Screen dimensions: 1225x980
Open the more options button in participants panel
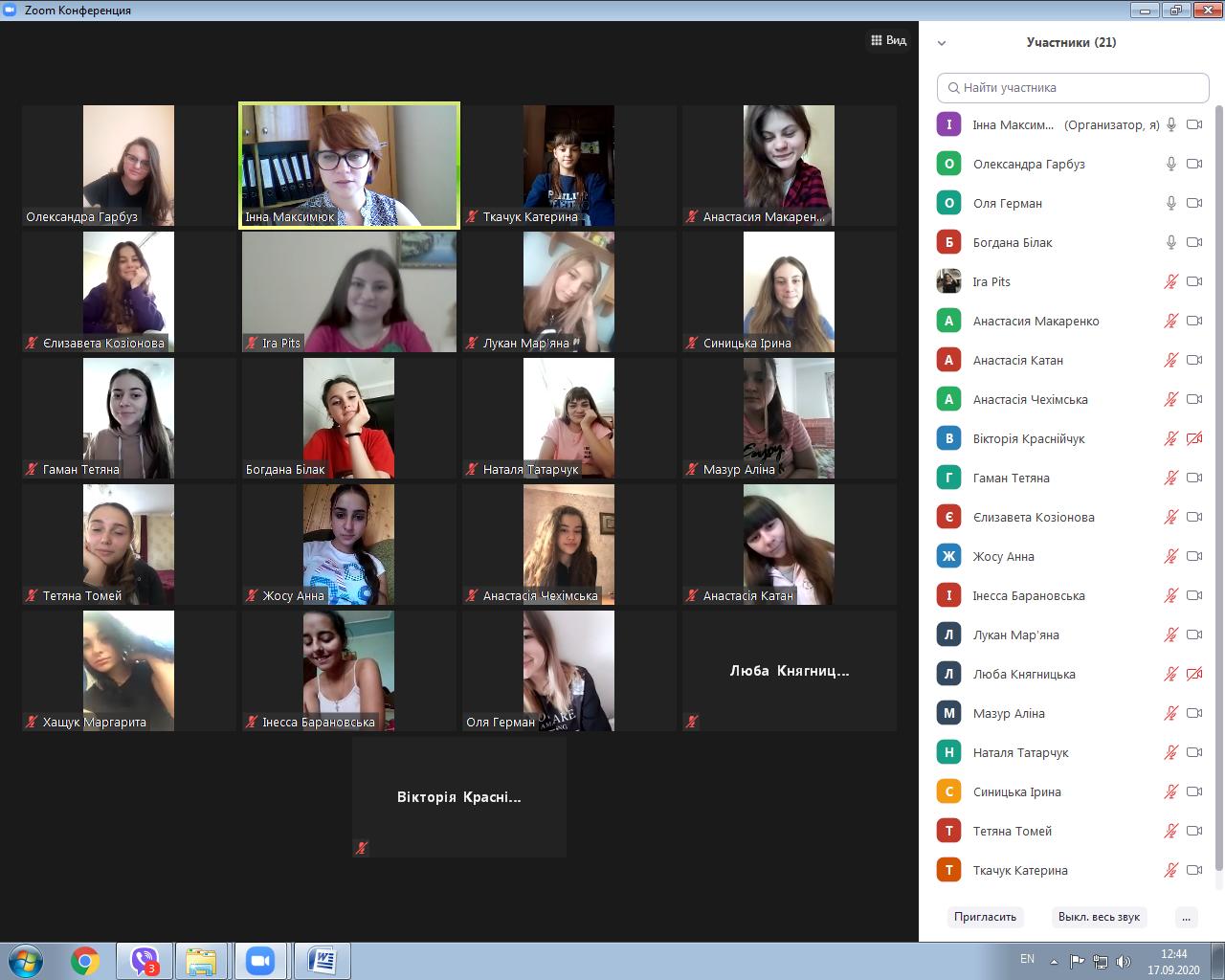click(x=1186, y=917)
